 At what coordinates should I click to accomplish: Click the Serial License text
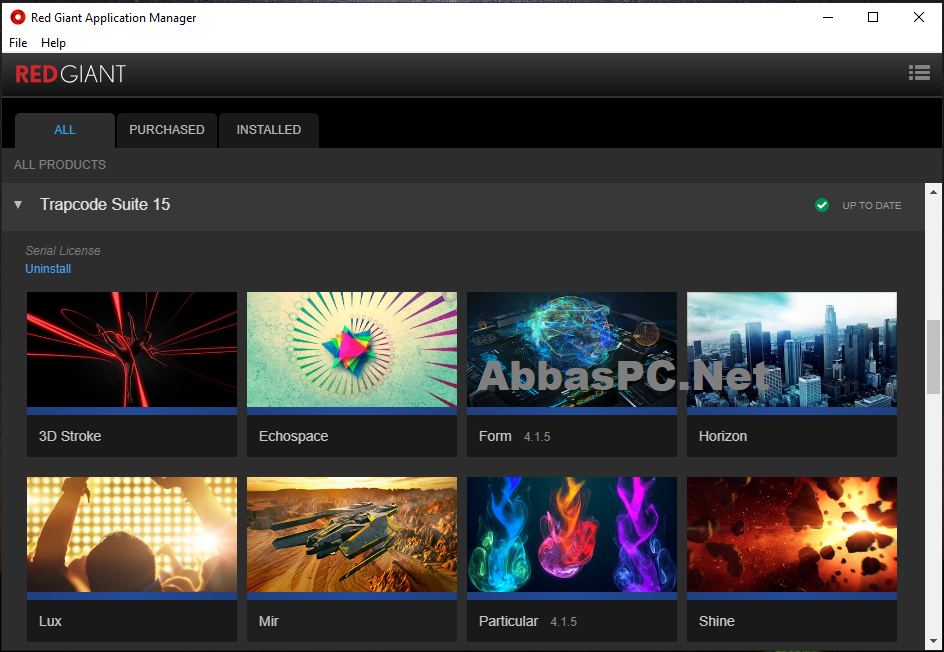coord(63,250)
